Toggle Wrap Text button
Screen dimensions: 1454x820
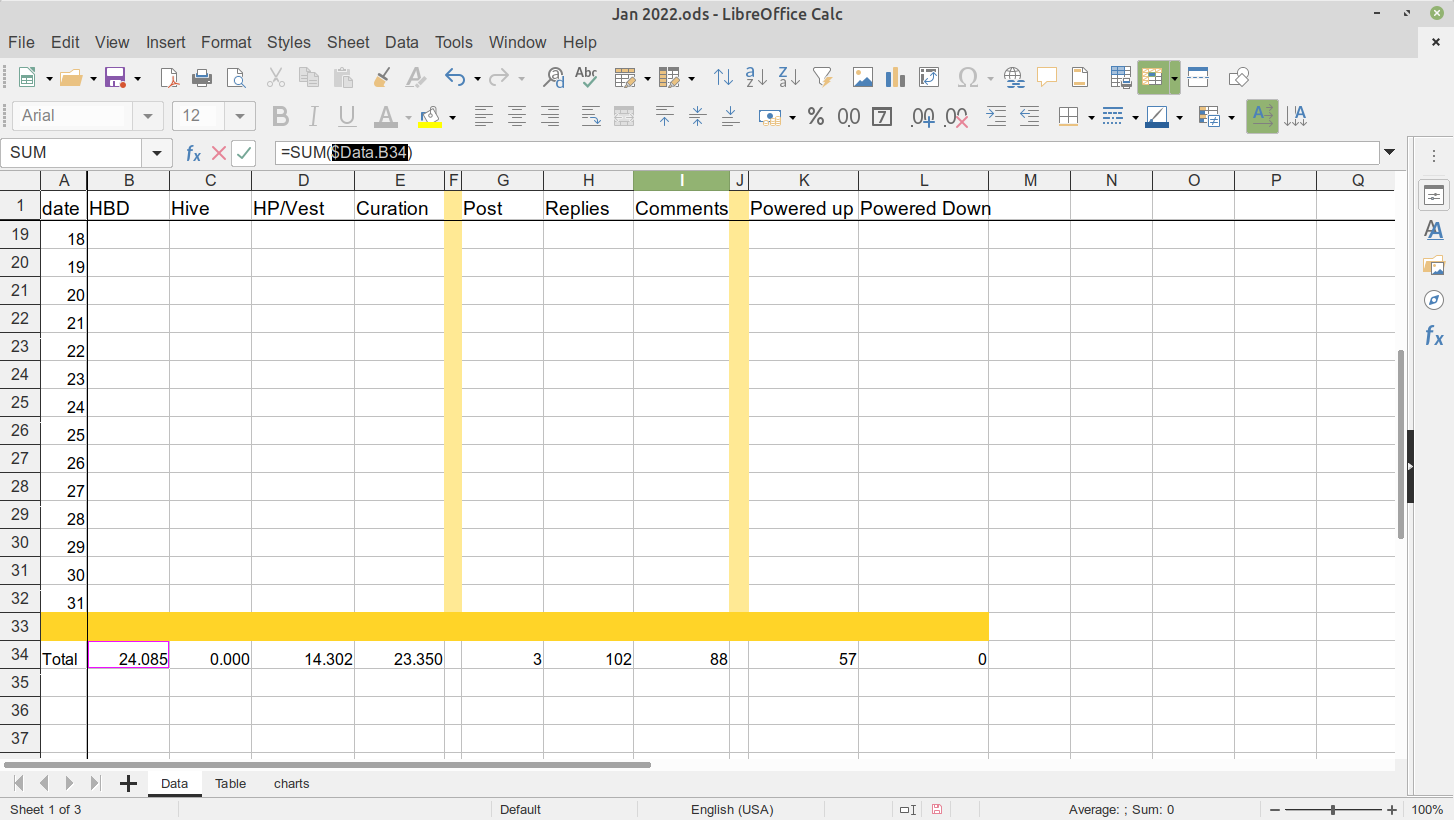click(591, 117)
